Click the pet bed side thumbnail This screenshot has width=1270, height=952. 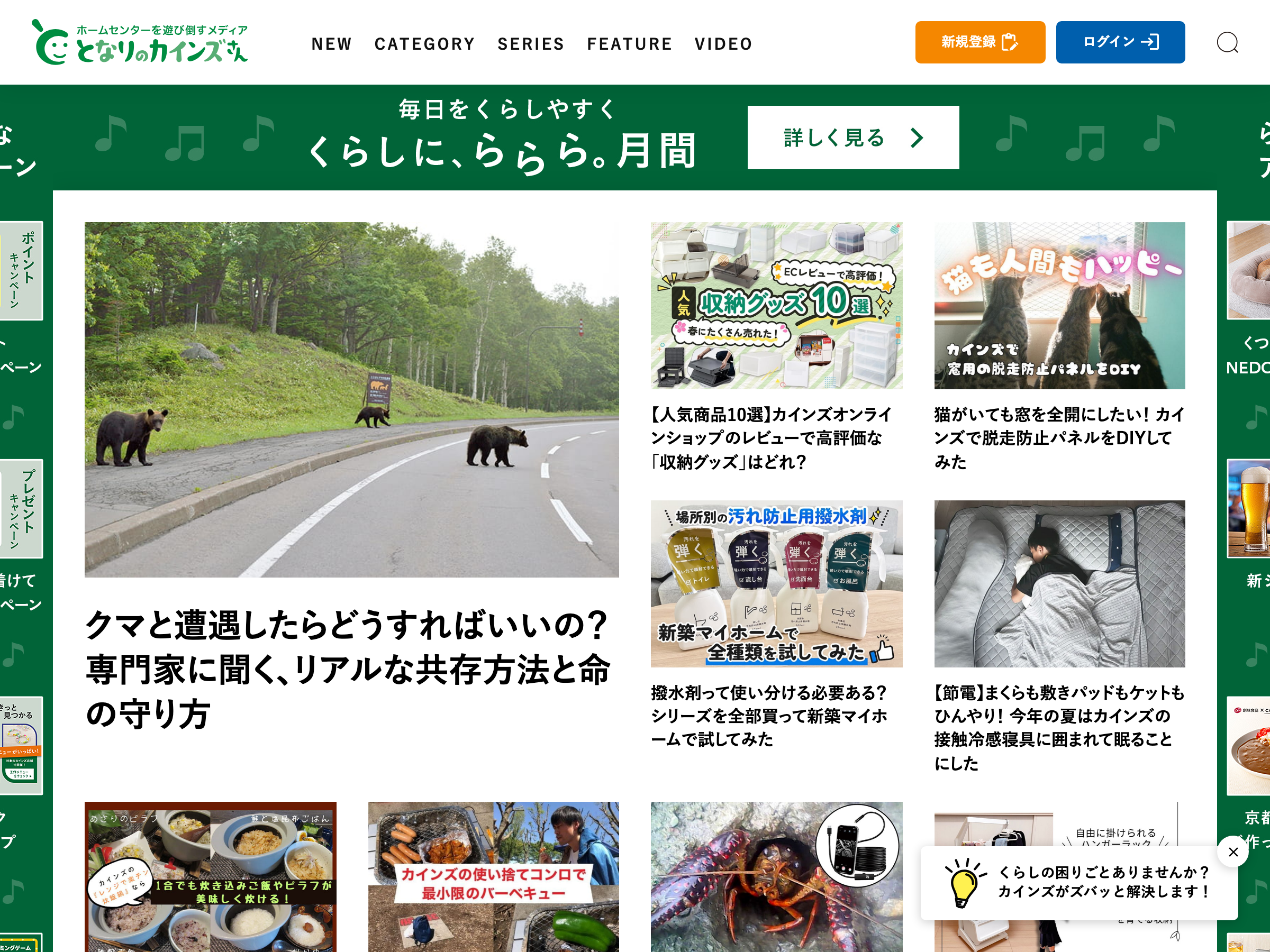(x=1248, y=270)
